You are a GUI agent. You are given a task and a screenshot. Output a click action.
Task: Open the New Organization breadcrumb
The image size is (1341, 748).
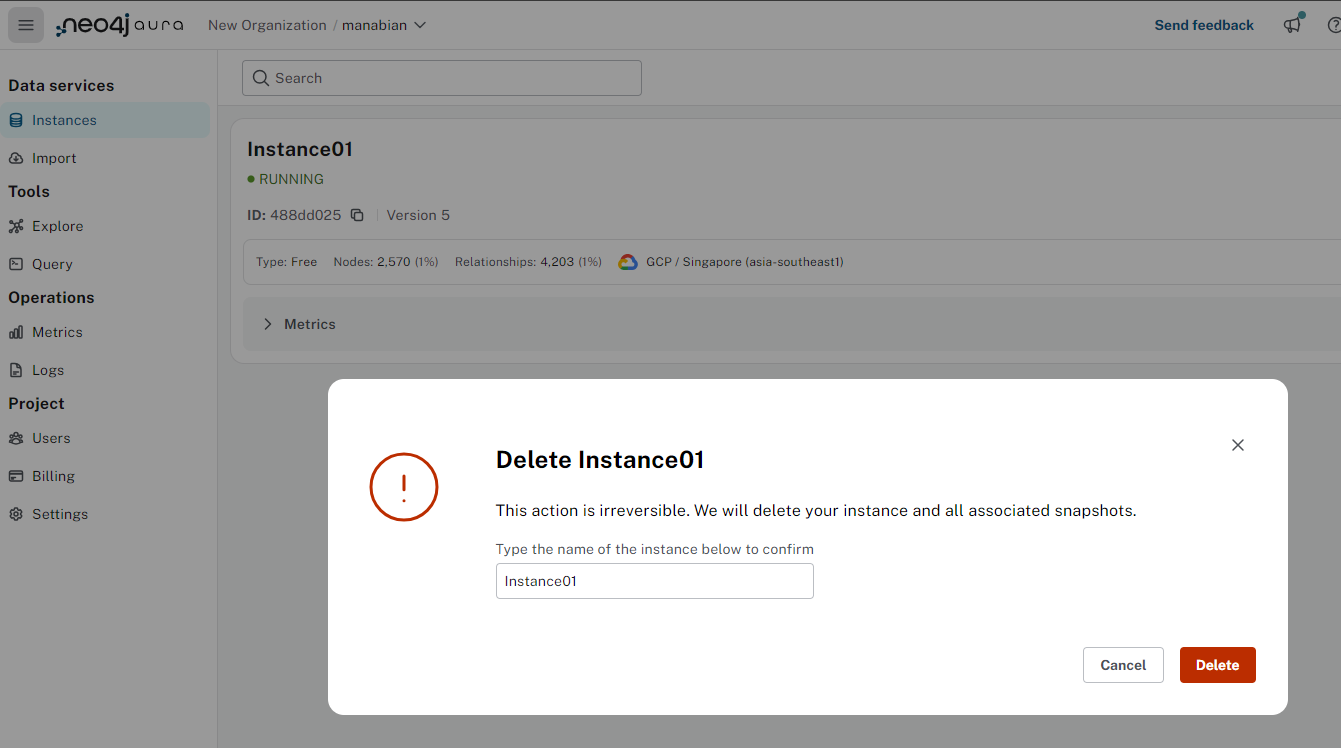coord(267,25)
